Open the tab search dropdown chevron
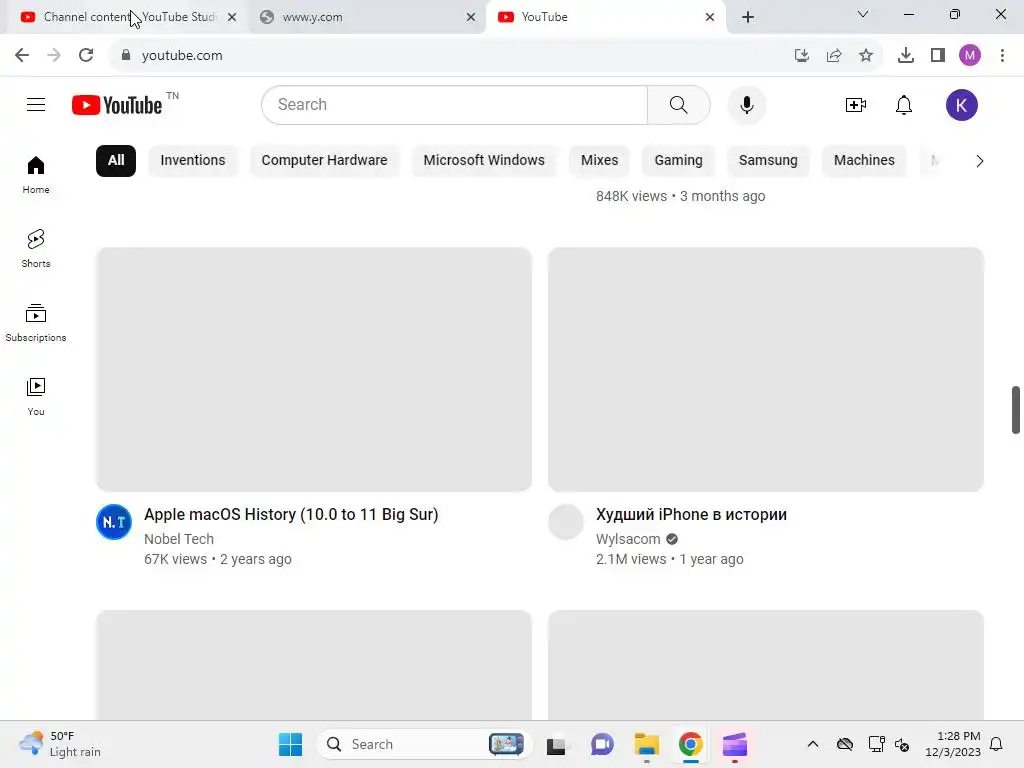The image size is (1024, 768). pyautogui.click(x=863, y=15)
